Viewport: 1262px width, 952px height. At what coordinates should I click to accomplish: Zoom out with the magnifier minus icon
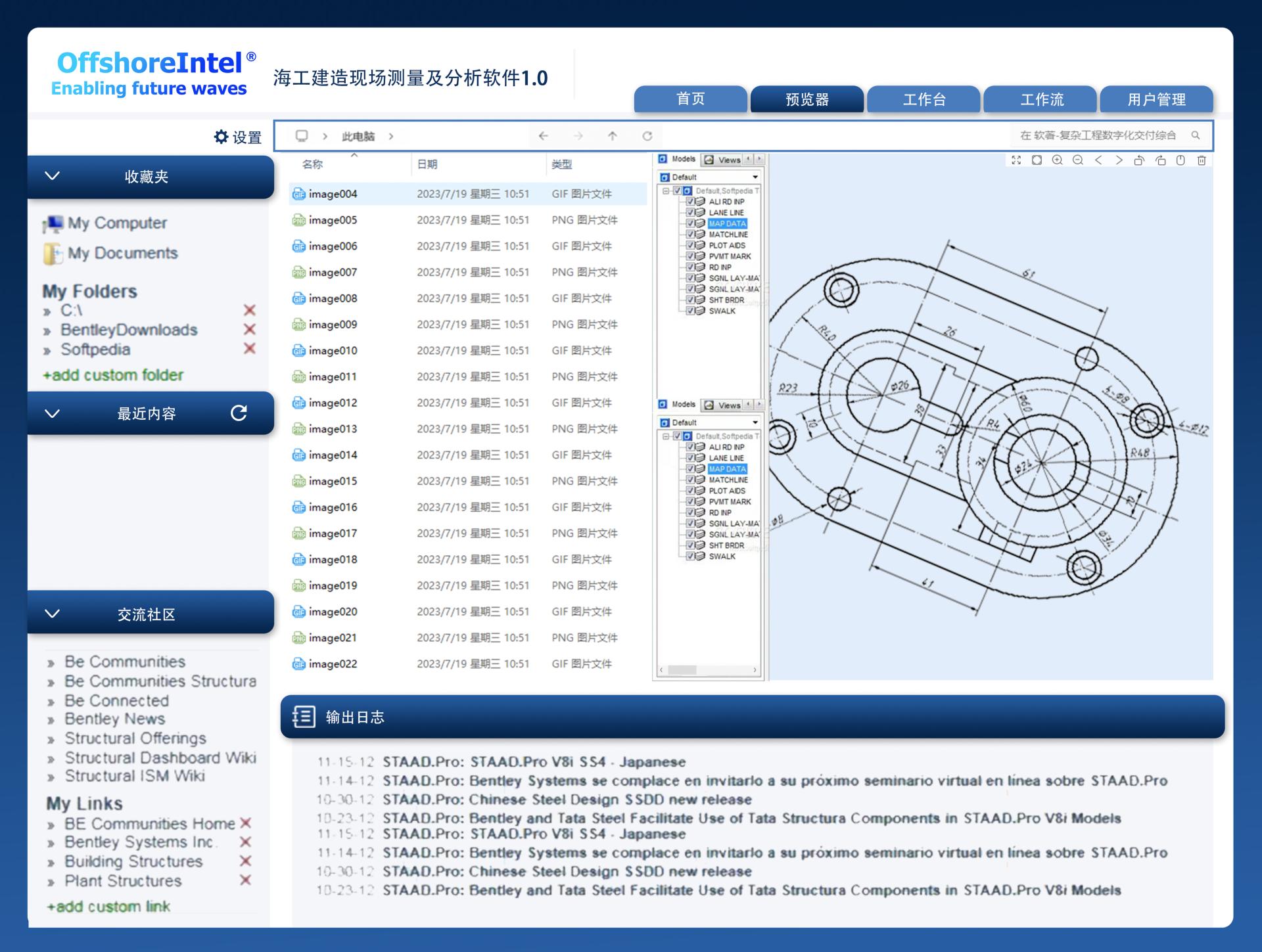point(1078,160)
